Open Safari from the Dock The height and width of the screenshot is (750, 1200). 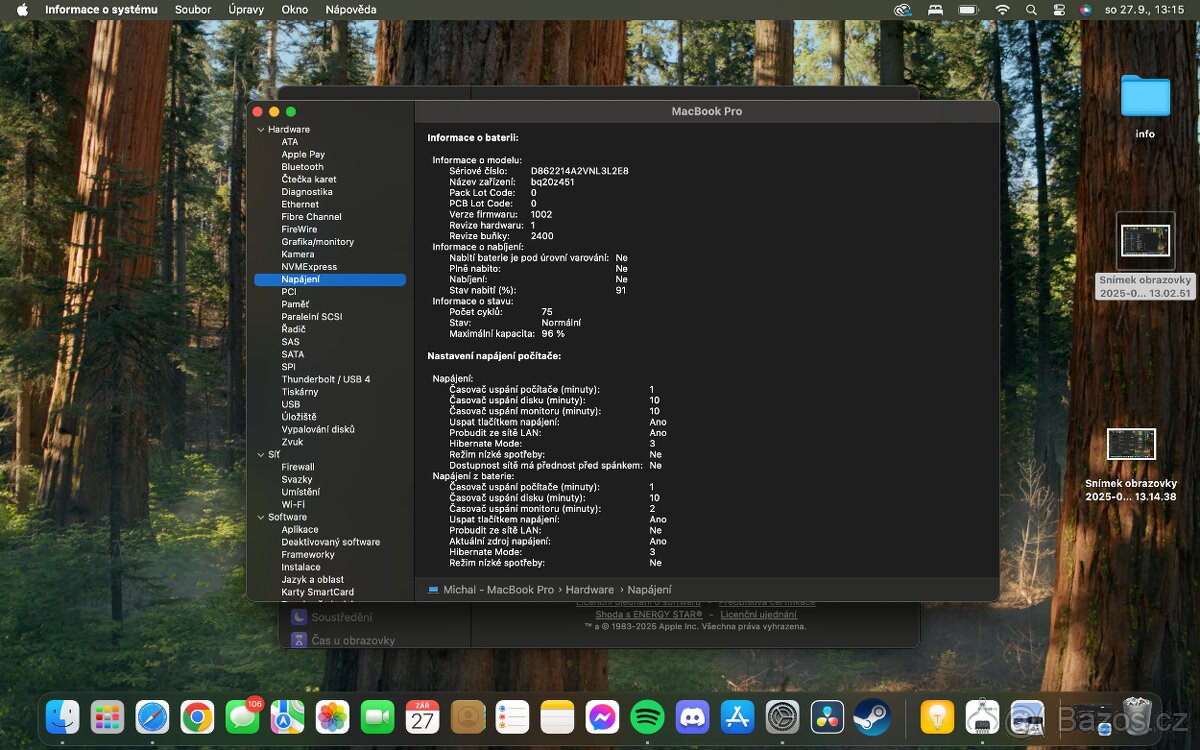point(152,719)
